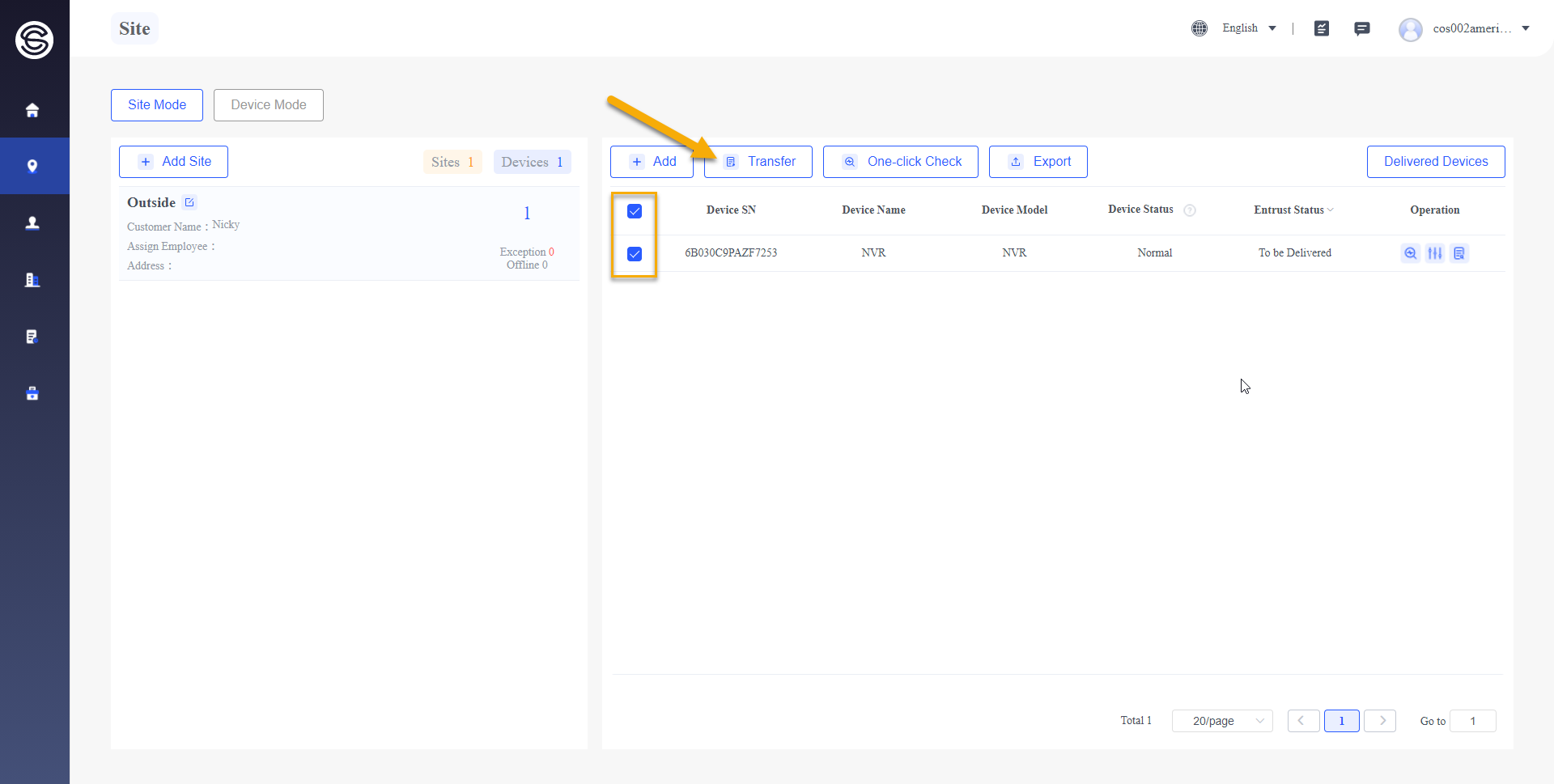Toggle the select-all checkbox in the table header
The image size is (1554, 784).
635,211
